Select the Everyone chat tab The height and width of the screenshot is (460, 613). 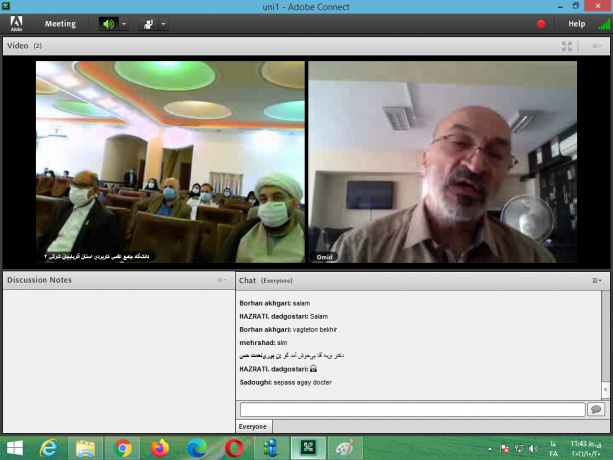click(x=253, y=427)
